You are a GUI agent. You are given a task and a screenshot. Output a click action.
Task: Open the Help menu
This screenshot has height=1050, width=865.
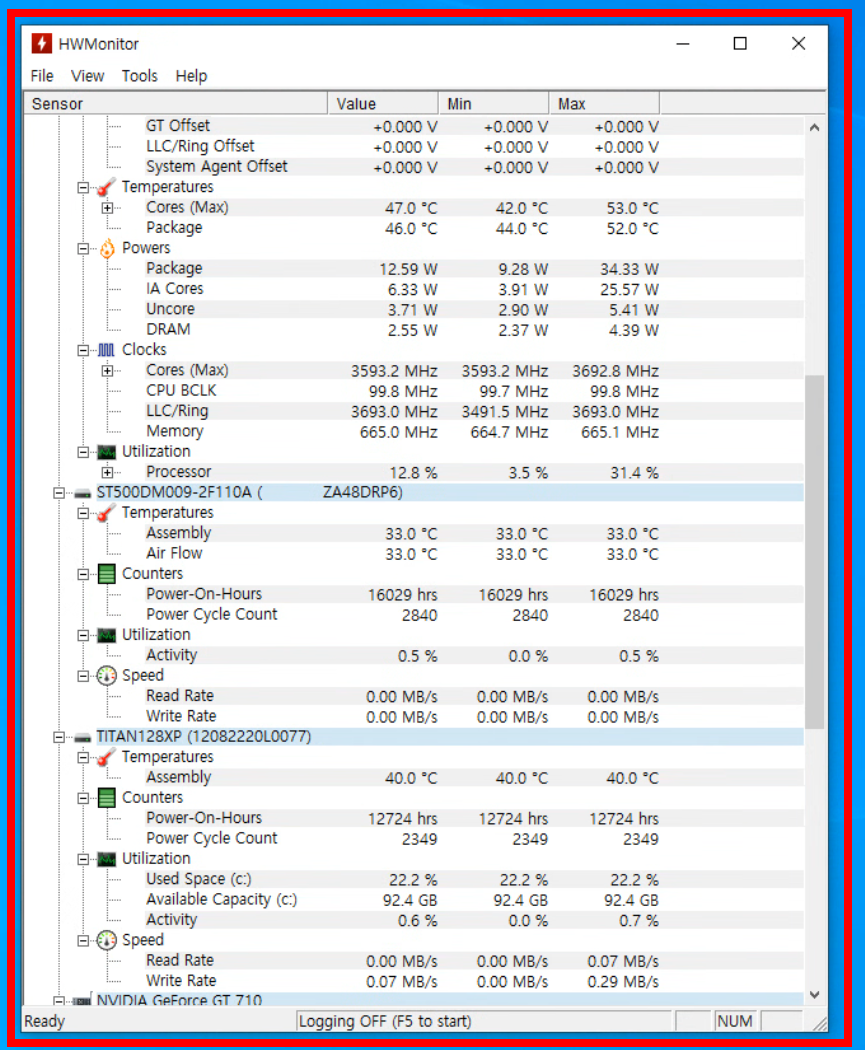[191, 76]
